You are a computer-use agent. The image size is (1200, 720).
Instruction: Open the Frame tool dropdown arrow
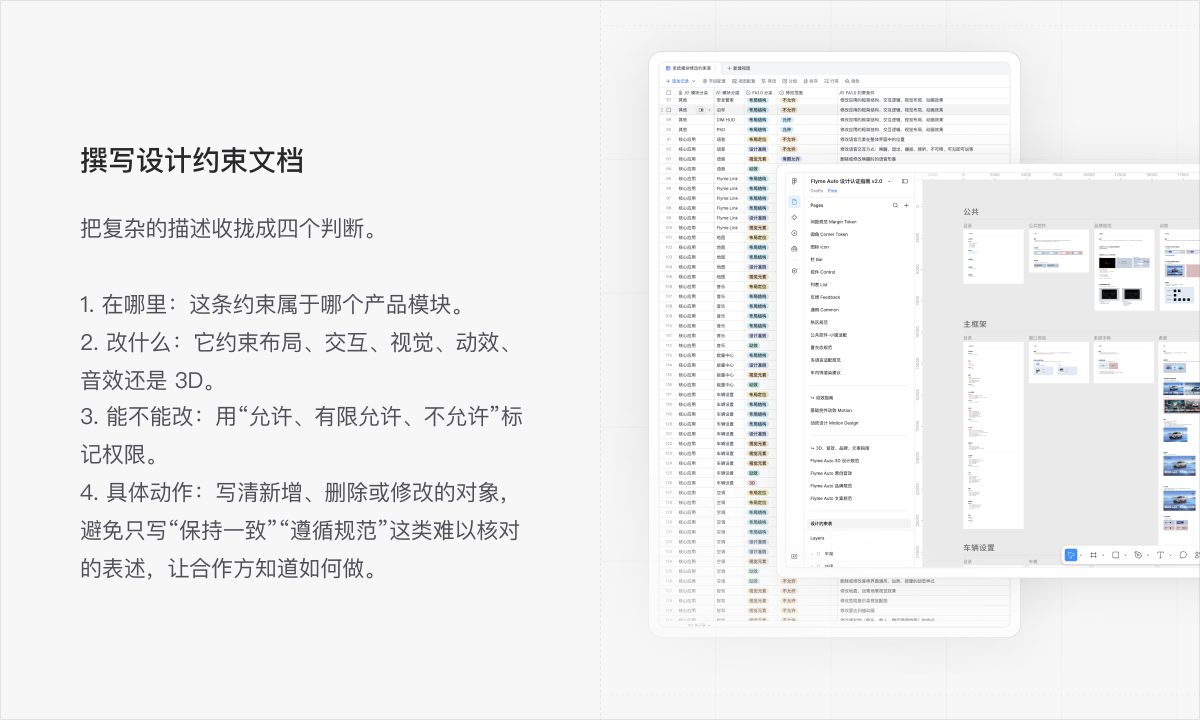[1103, 555]
